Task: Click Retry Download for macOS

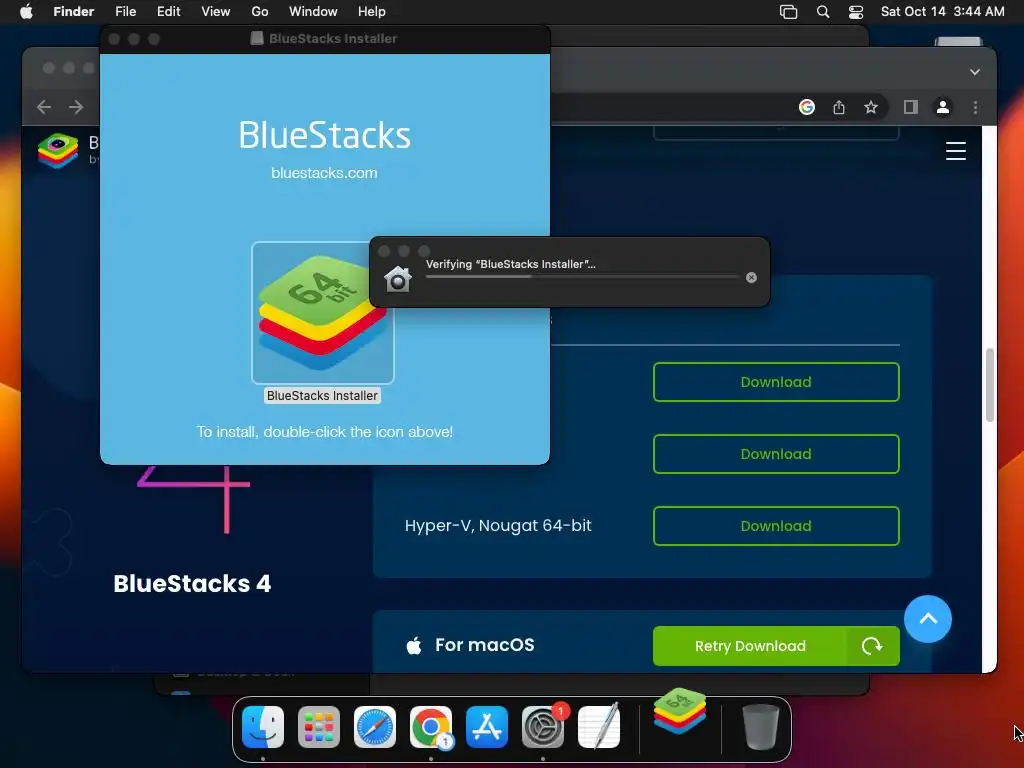Action: tap(750, 646)
